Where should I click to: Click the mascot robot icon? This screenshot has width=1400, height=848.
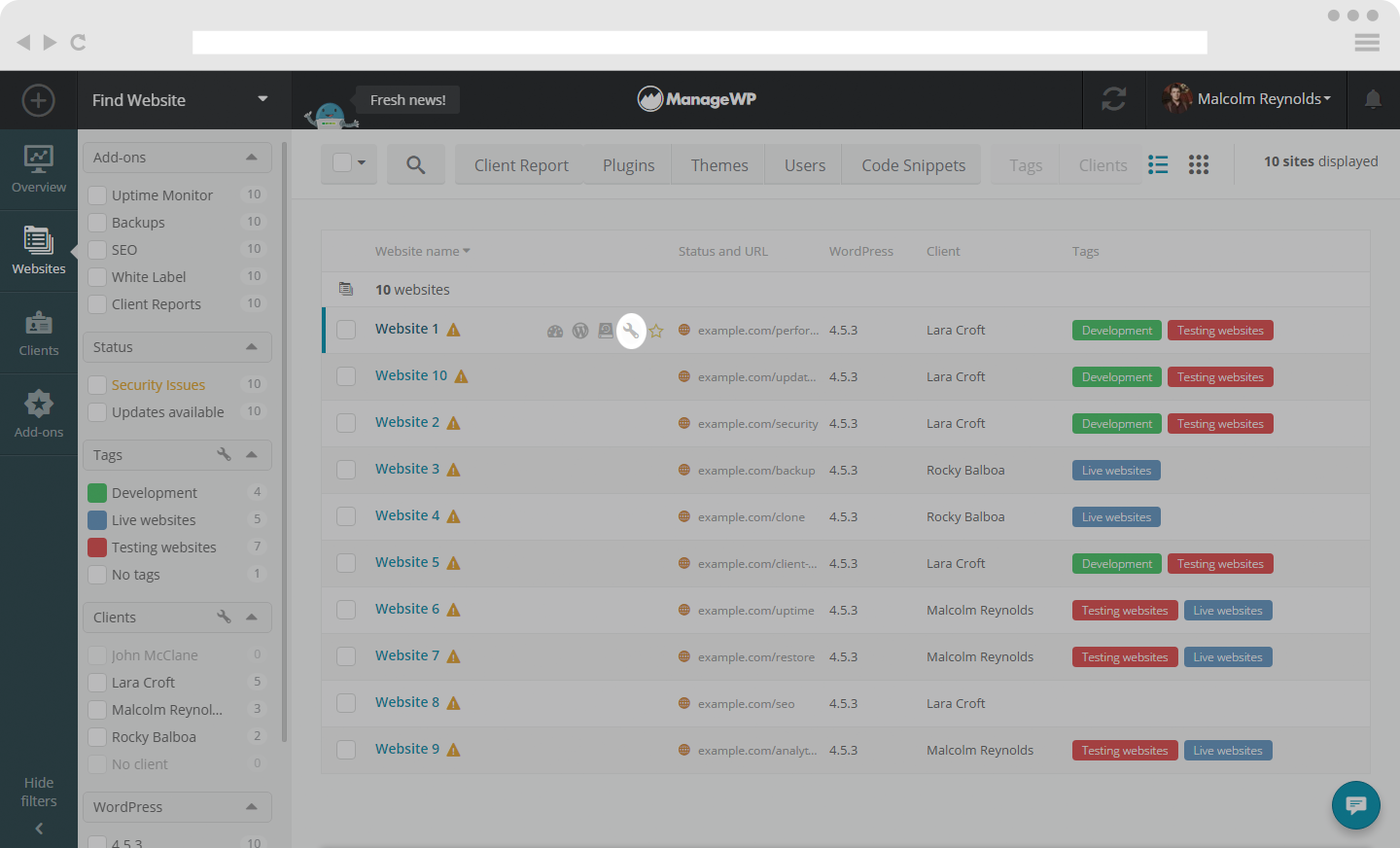tap(331, 114)
